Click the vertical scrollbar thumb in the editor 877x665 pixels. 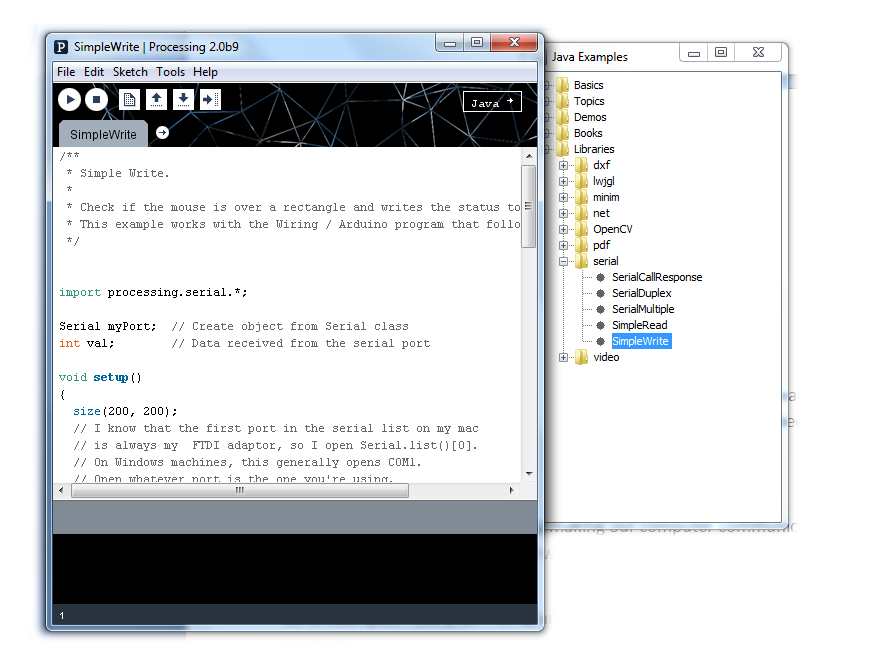click(x=529, y=206)
